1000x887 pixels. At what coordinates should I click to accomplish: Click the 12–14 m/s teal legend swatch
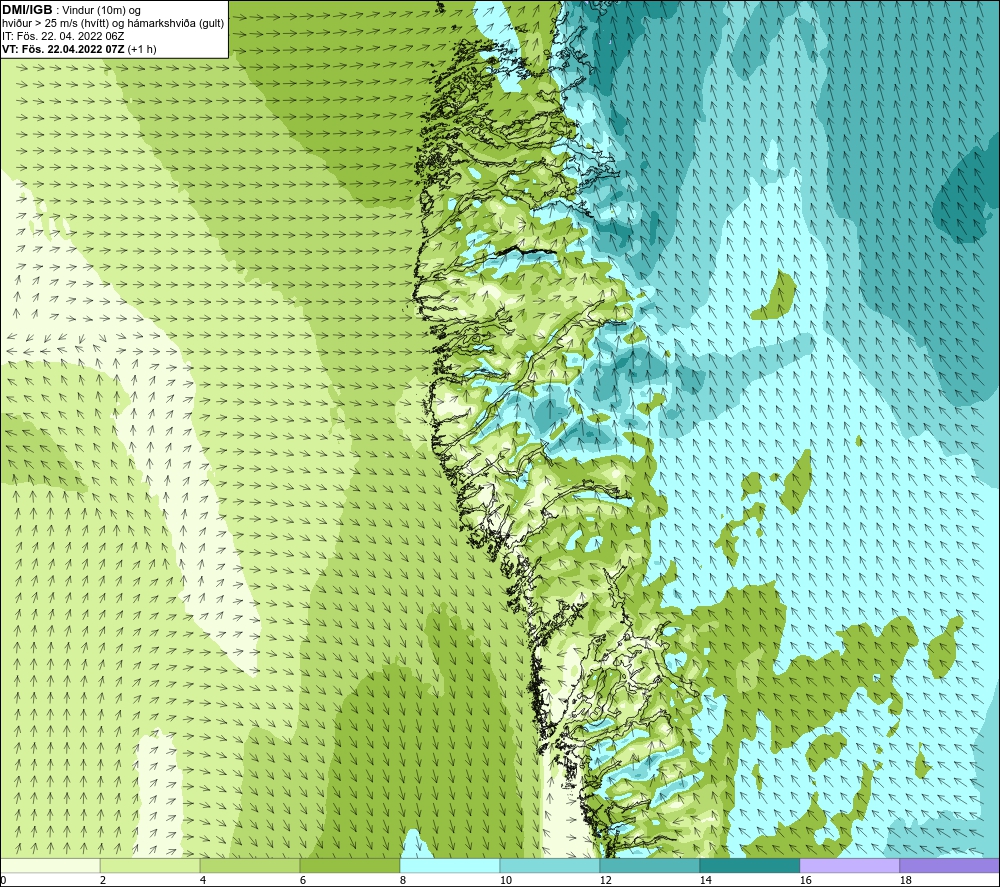click(x=650, y=865)
